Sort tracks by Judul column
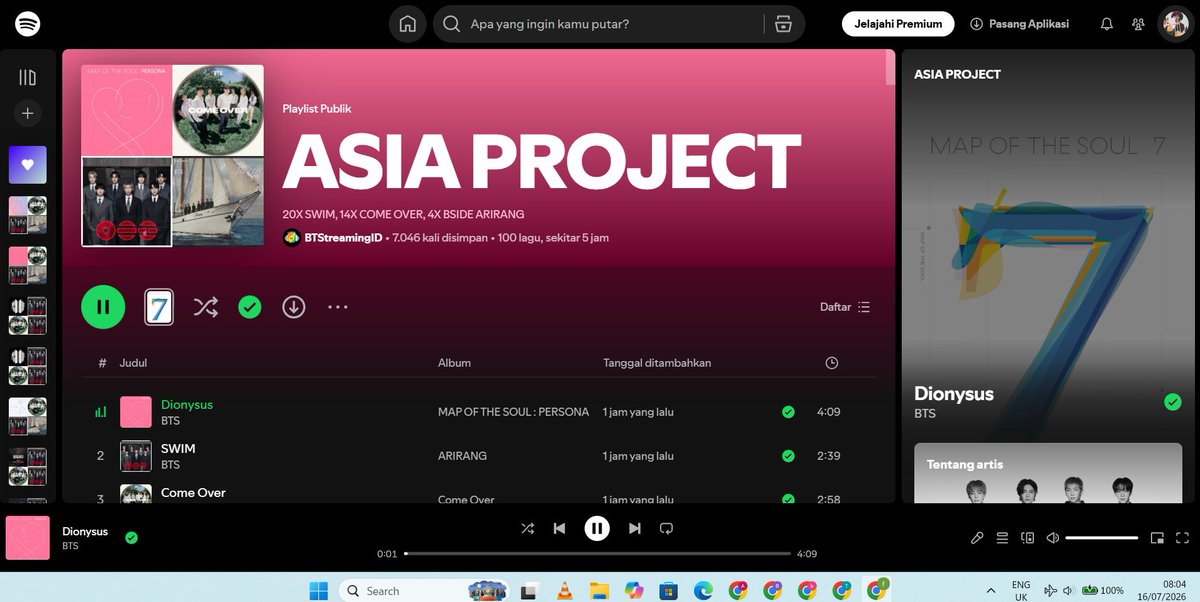1200x602 pixels. tap(133, 363)
